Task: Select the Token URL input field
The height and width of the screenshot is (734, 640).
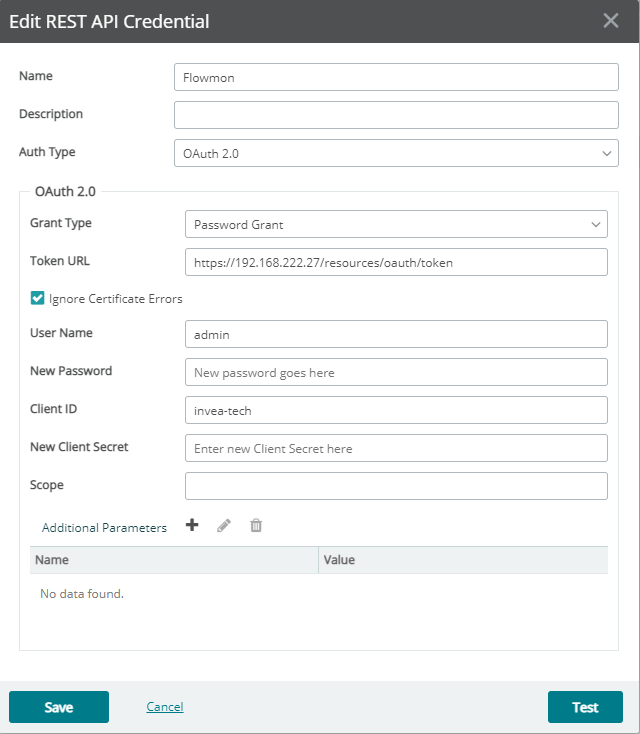Action: 396,262
